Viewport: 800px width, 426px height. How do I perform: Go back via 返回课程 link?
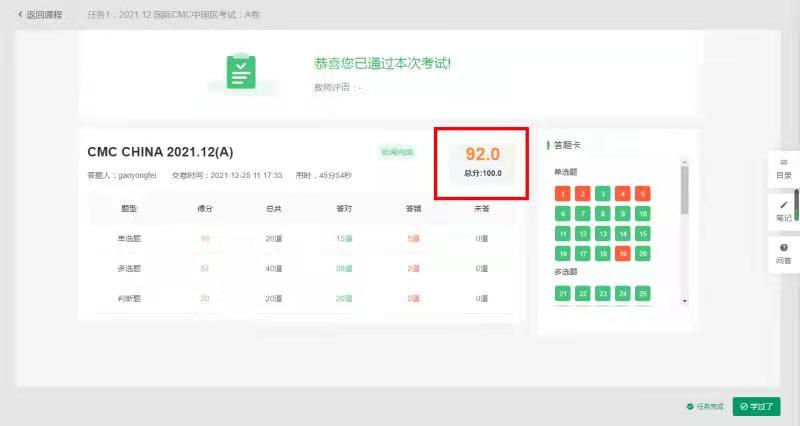[x=40, y=15]
